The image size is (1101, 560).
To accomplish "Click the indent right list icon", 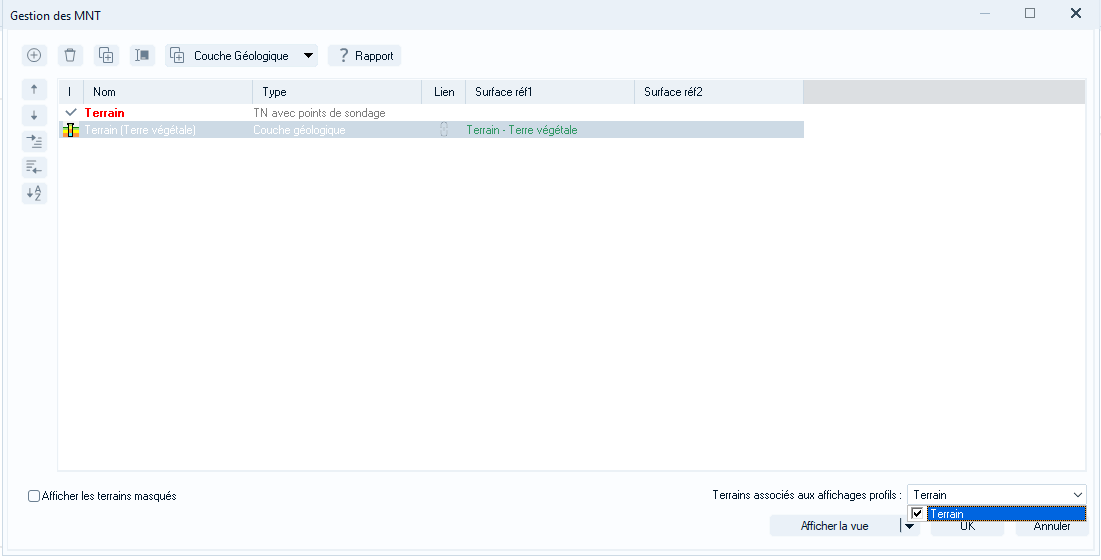I will [x=34, y=142].
